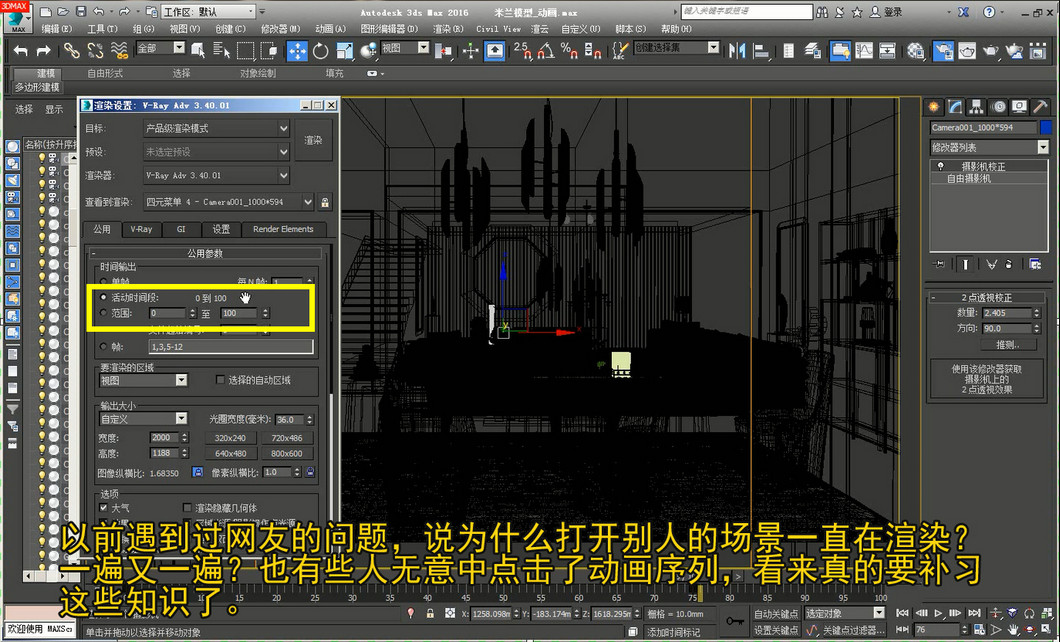Select the Move transform tool

coord(297,51)
